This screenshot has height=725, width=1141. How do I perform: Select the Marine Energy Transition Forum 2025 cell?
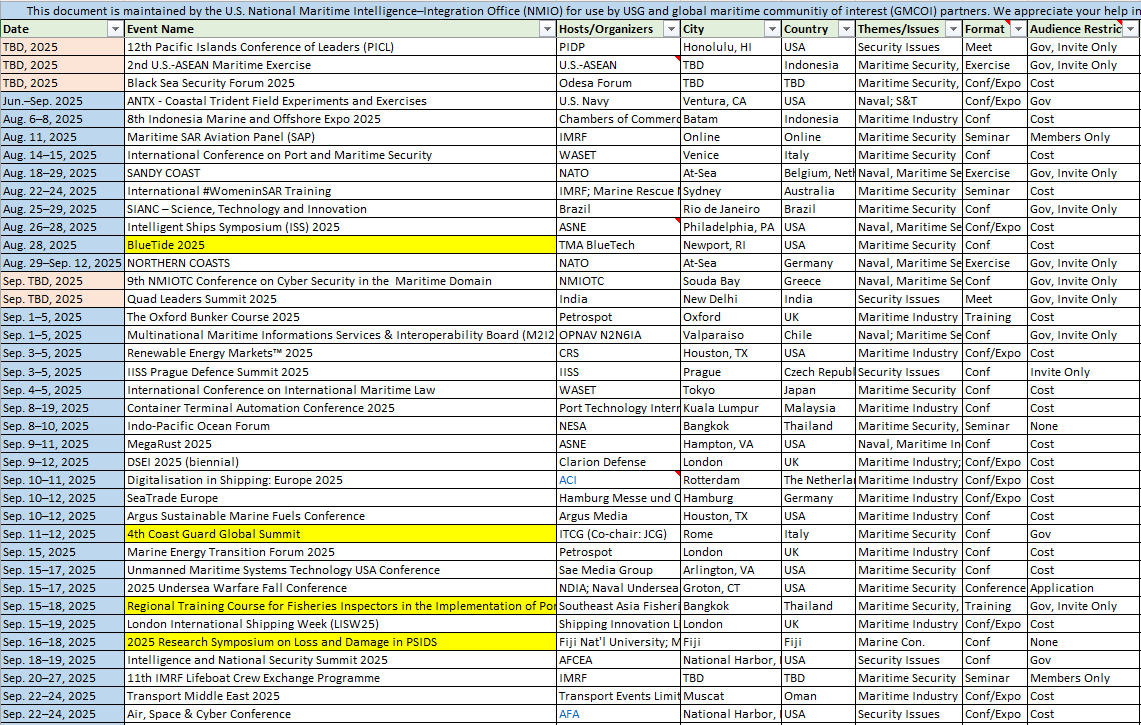(341, 552)
